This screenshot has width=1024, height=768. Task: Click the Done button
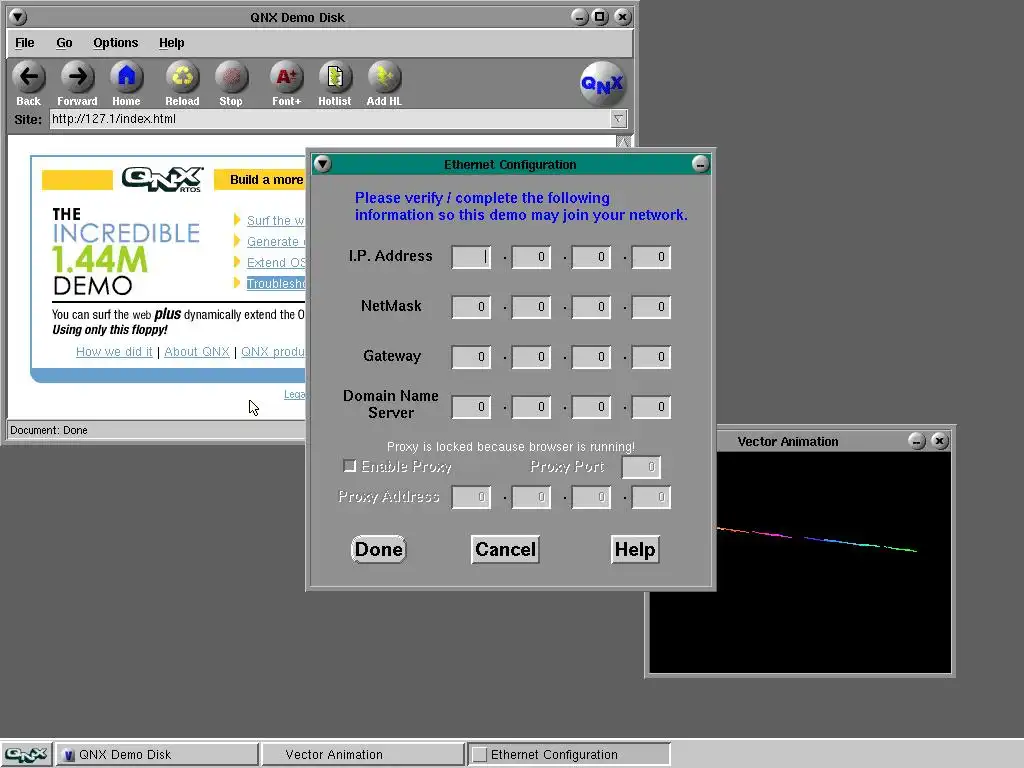(x=379, y=549)
